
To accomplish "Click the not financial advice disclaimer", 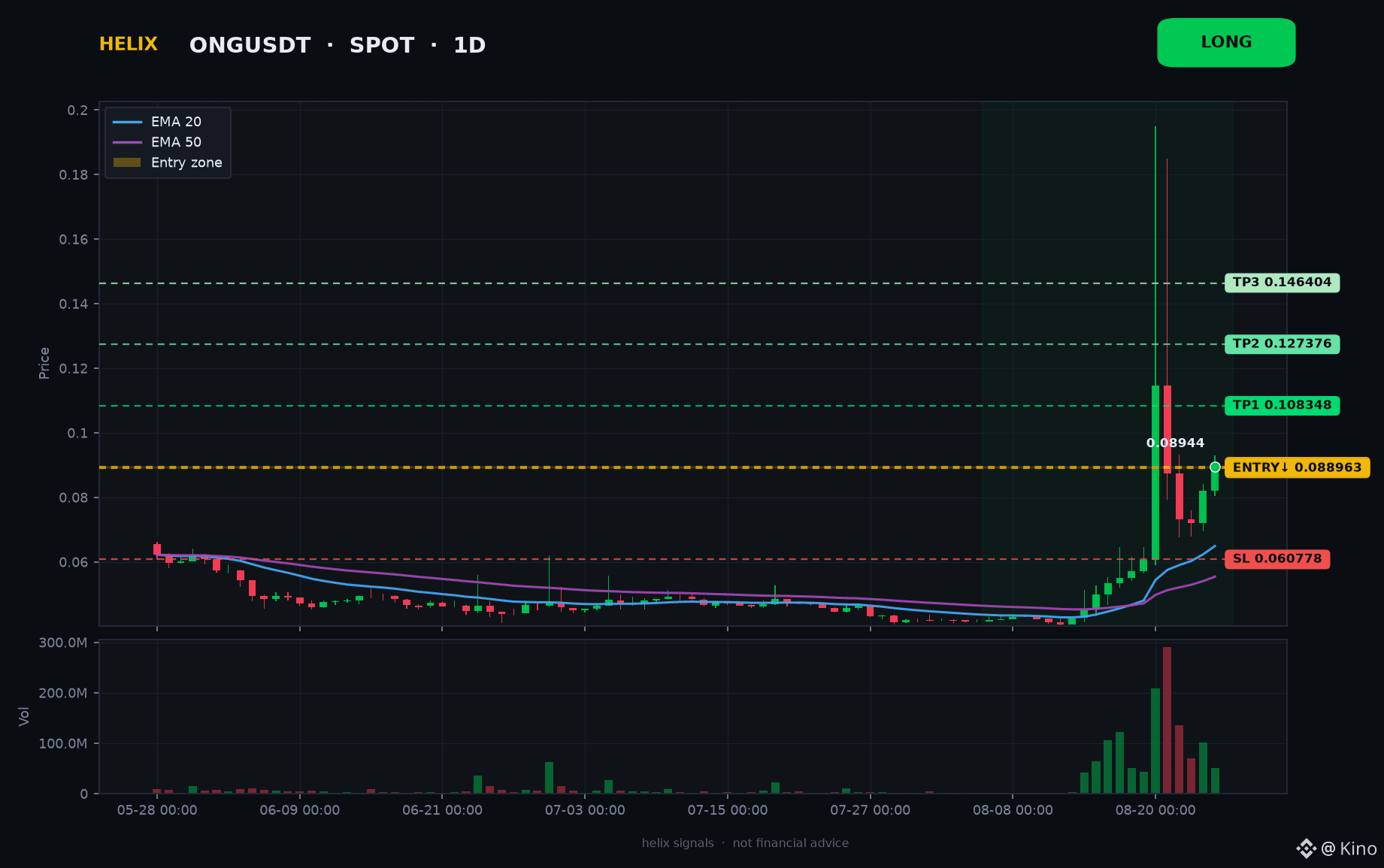I will (x=791, y=843).
